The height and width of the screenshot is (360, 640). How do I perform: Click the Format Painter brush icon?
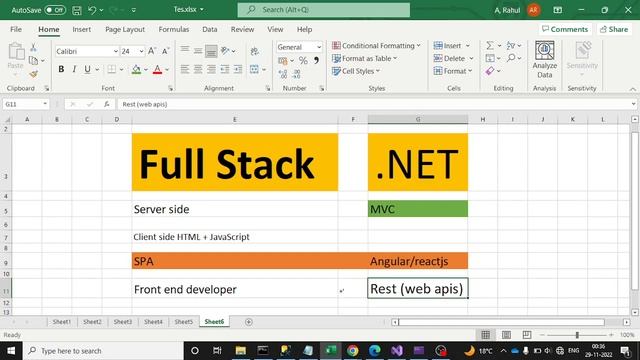33,74
